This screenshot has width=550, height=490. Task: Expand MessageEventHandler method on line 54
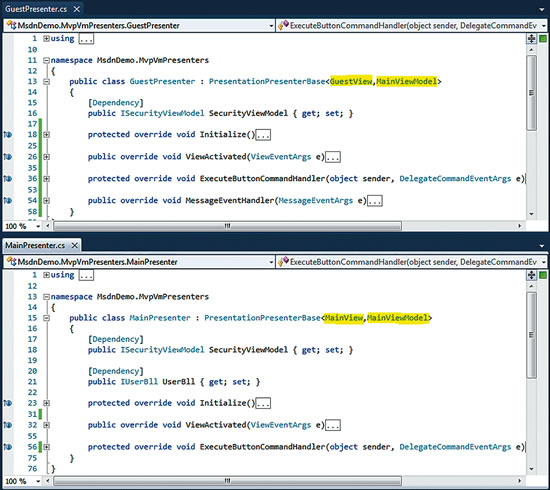tap(46, 201)
